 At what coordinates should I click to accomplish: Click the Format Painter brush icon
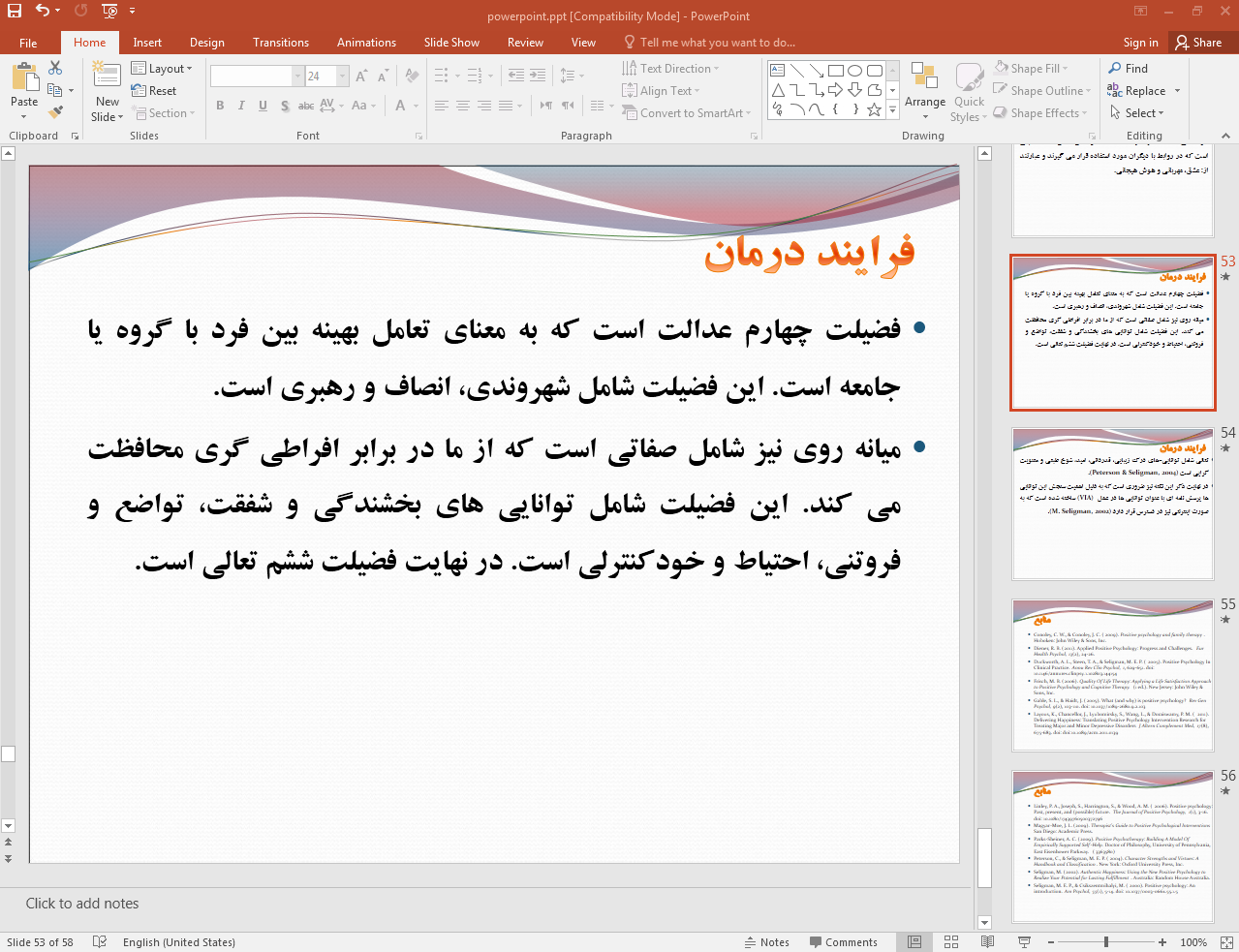point(55,112)
